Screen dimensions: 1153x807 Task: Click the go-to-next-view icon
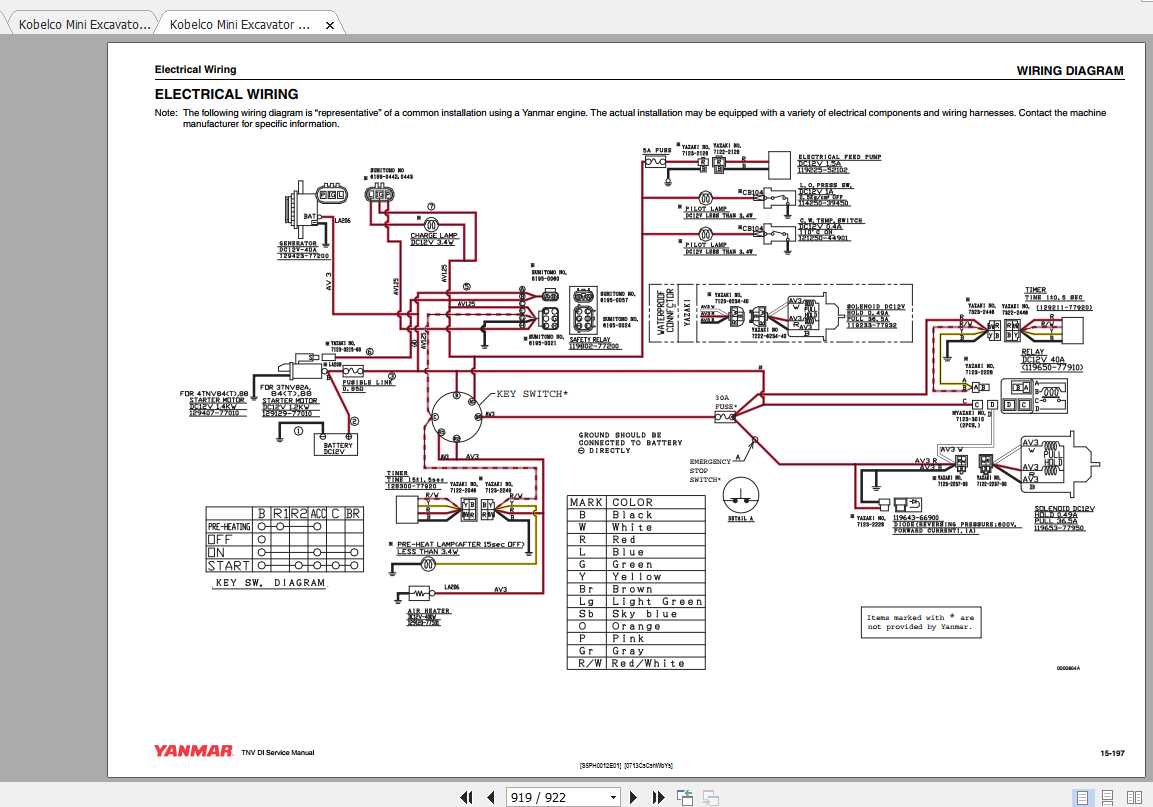pos(710,797)
